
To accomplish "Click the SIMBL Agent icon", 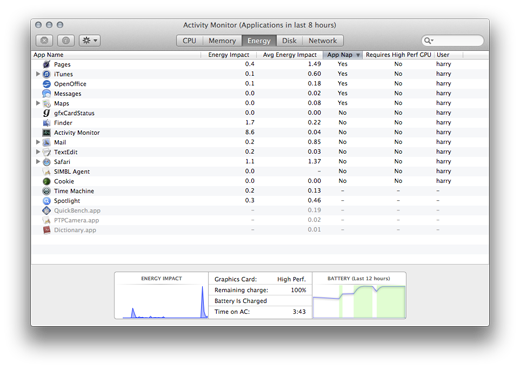I will 47,171.
